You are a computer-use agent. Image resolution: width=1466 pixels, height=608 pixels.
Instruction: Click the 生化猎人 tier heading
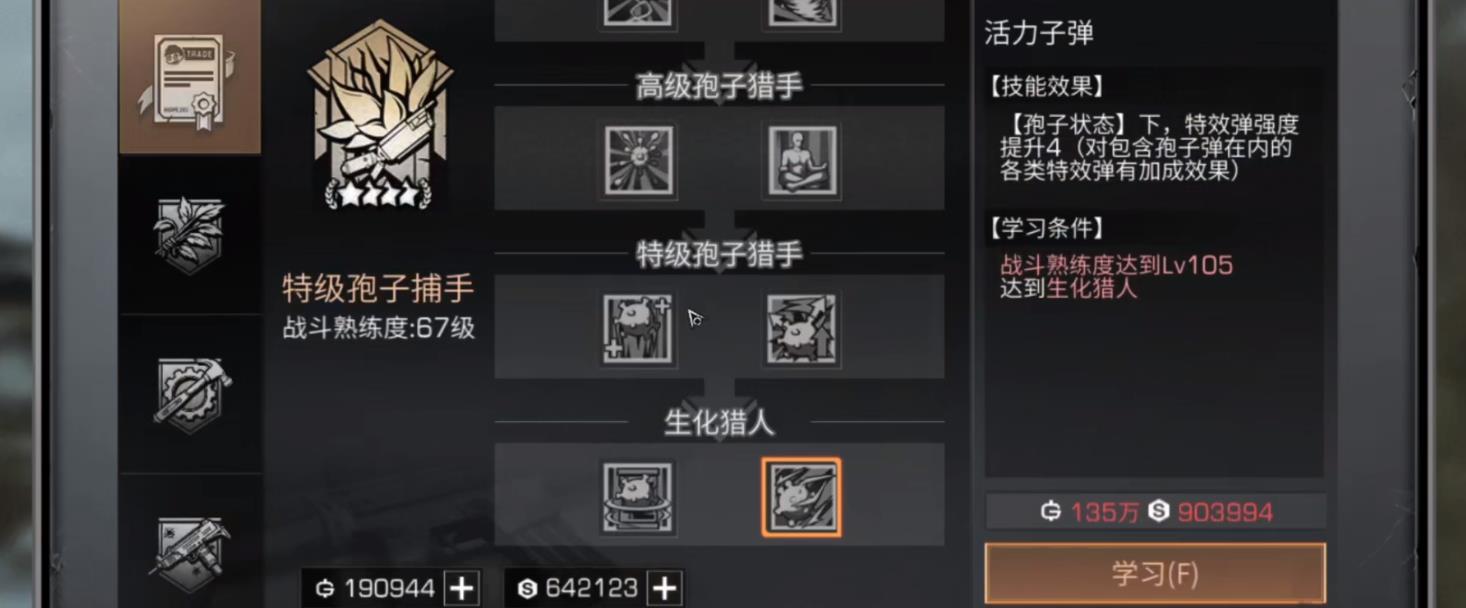[x=719, y=422]
